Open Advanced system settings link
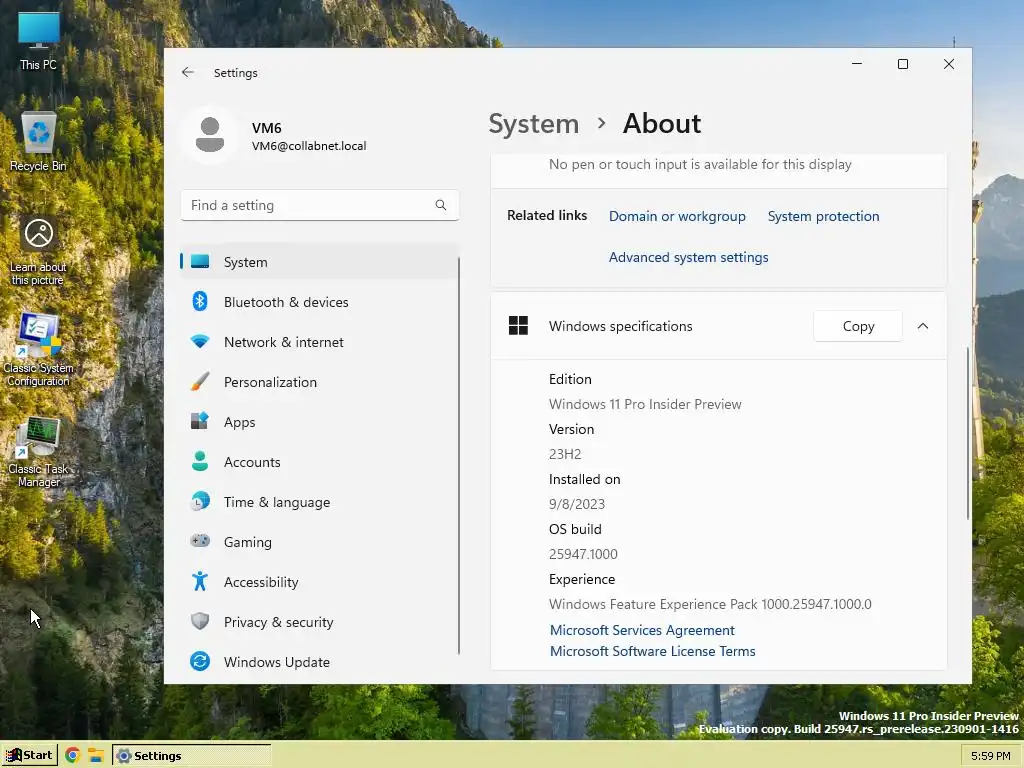Viewport: 1024px width, 768px height. [x=688, y=257]
